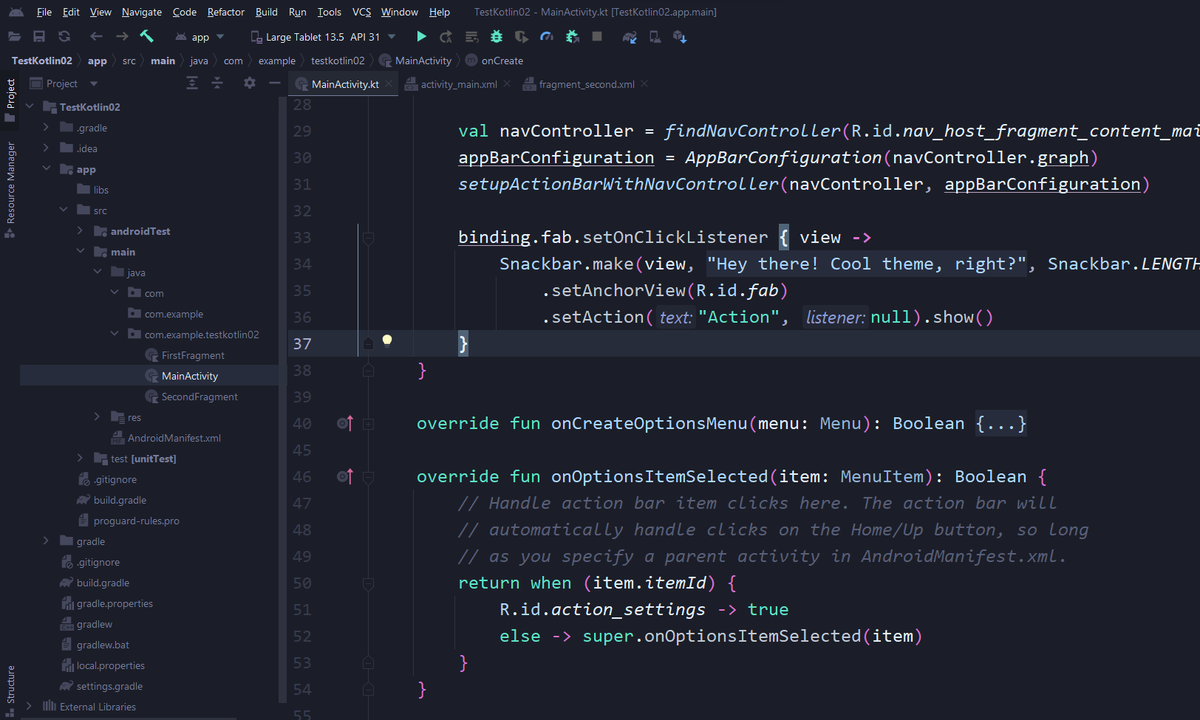Click the light bulb intention icon on line 37
This screenshot has width=1200, height=720.
click(x=387, y=340)
